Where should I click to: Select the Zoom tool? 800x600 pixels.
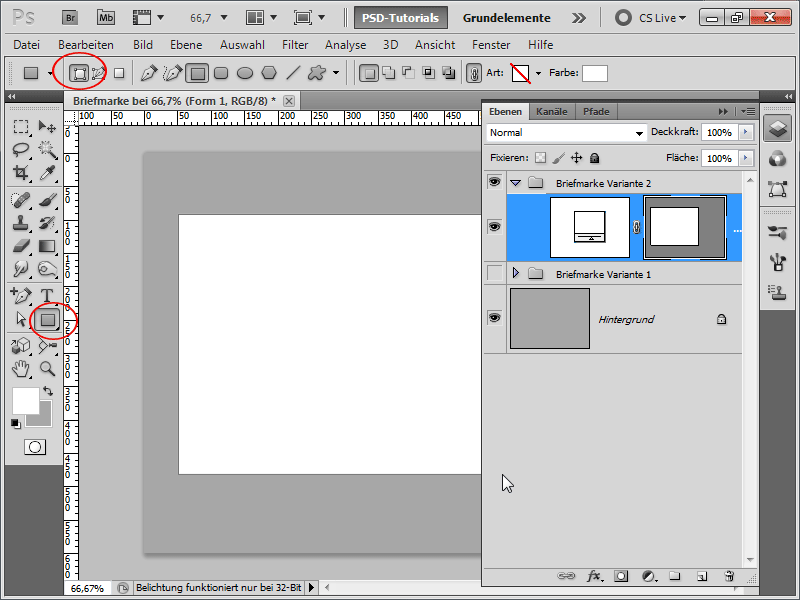tap(47, 369)
